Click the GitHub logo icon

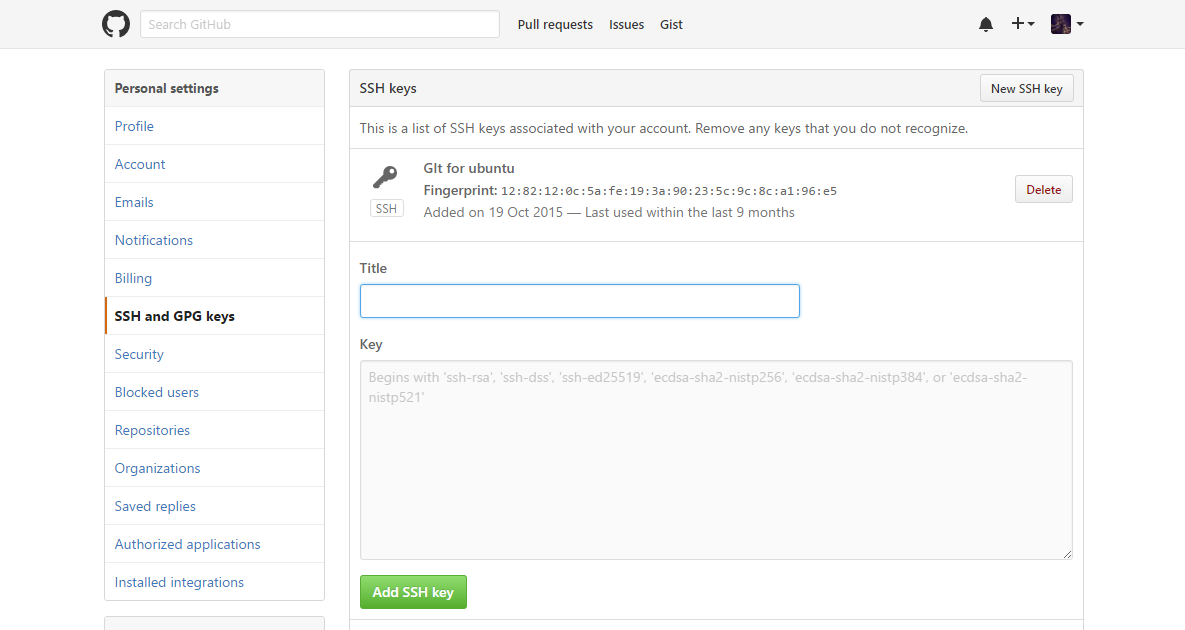tap(116, 23)
